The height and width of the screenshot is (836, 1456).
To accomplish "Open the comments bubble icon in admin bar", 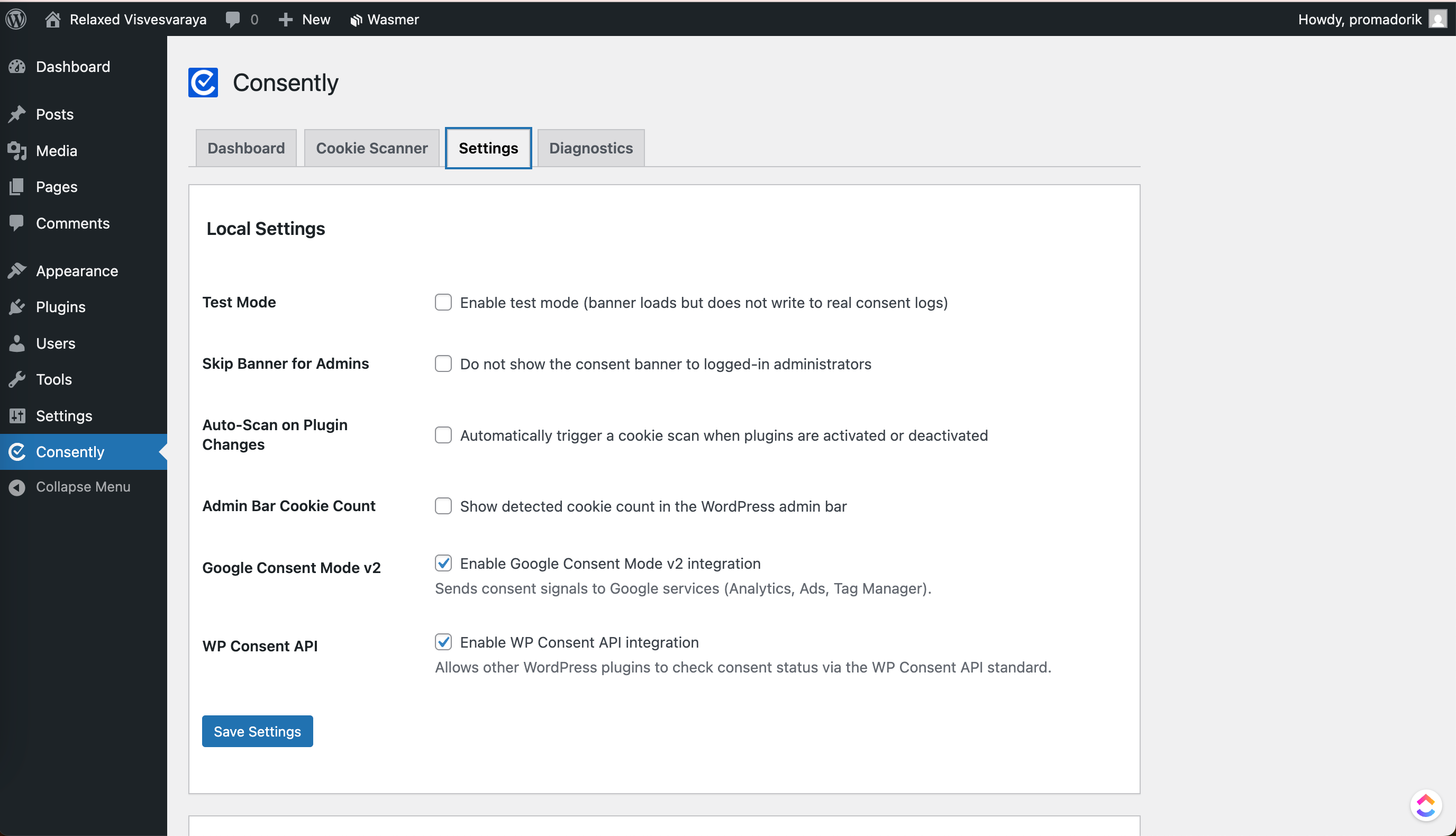I will (x=232, y=19).
